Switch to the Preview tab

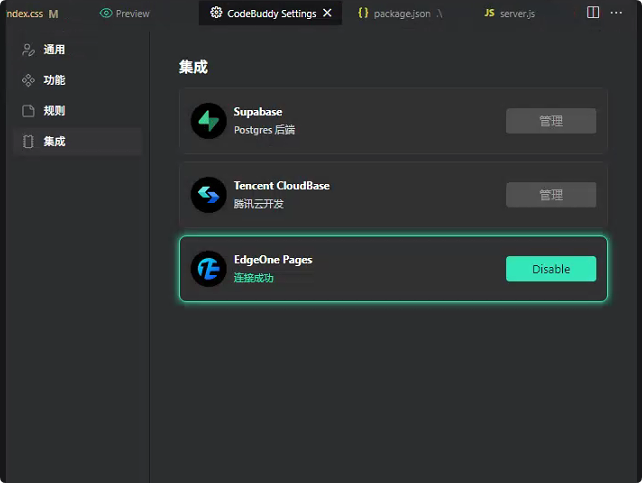[x=124, y=14]
